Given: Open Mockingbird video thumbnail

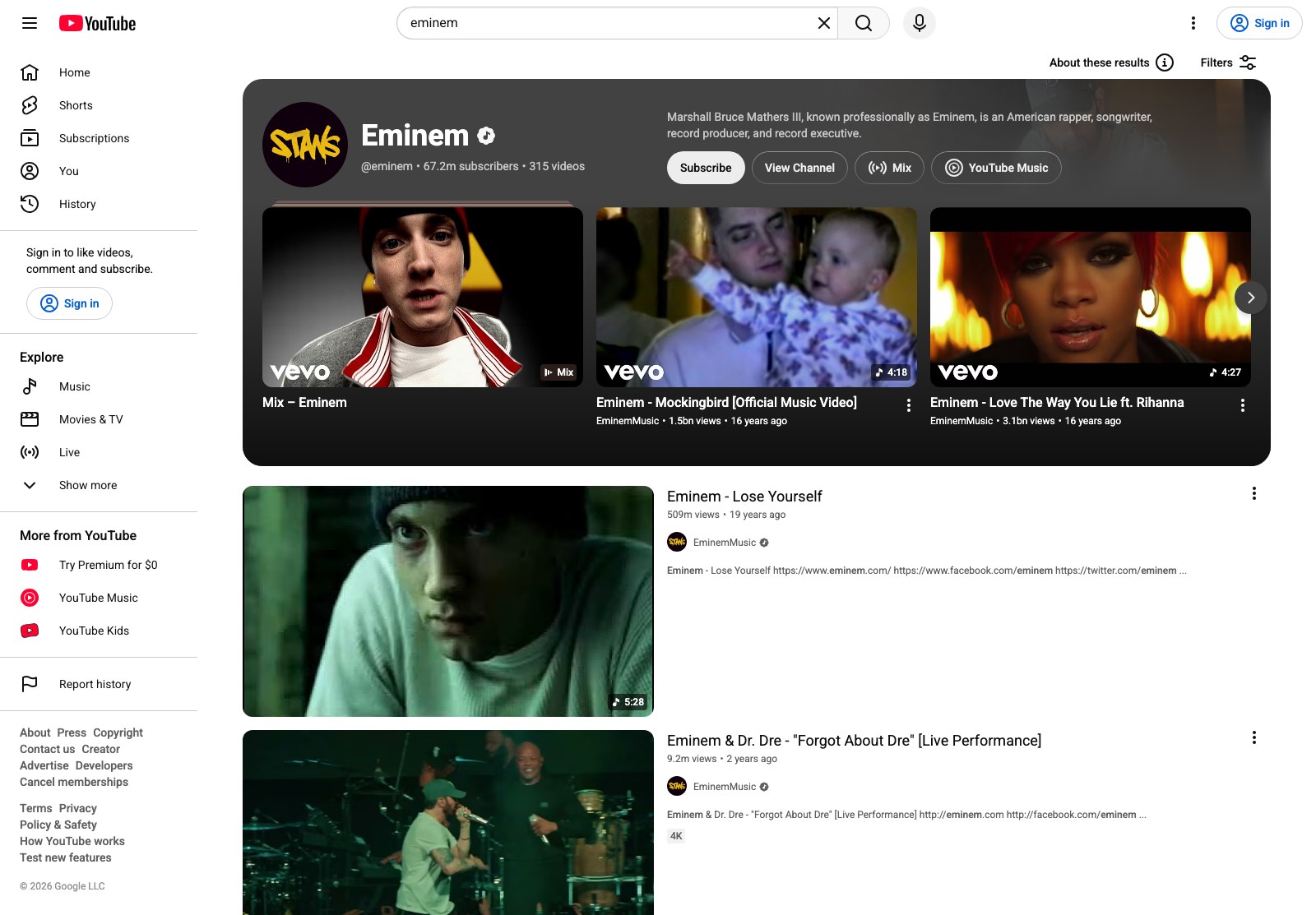Looking at the screenshot, I should pyautogui.click(x=757, y=297).
